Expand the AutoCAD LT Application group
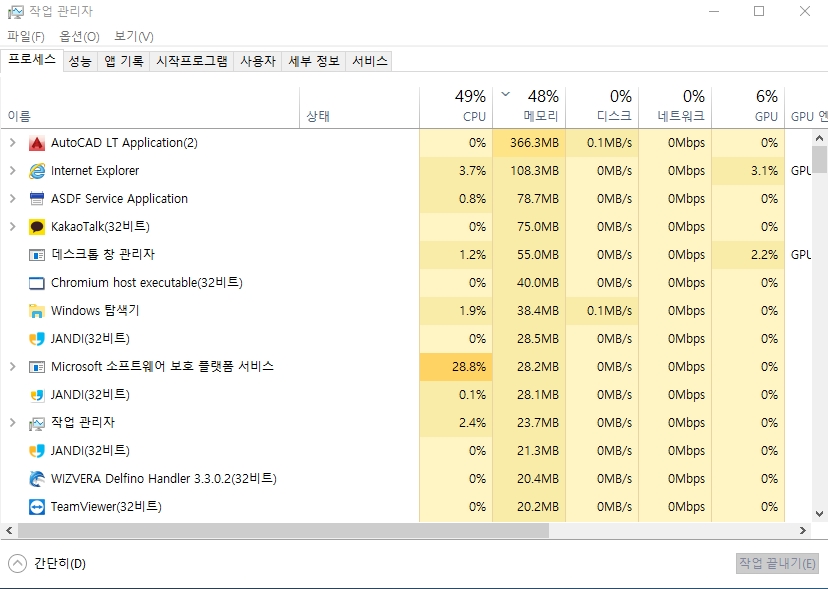Viewport: 828px width, 589px height. click(12, 143)
